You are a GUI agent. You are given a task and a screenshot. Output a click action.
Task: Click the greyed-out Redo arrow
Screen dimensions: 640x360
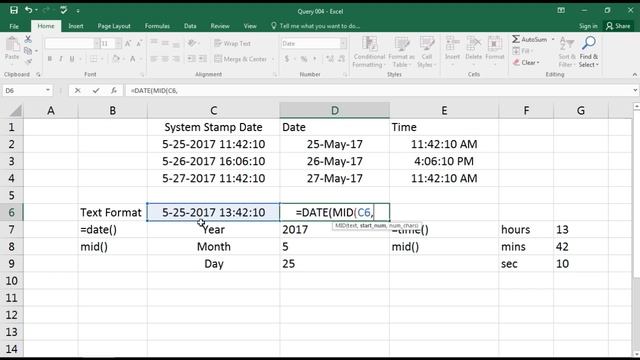pos(46,10)
